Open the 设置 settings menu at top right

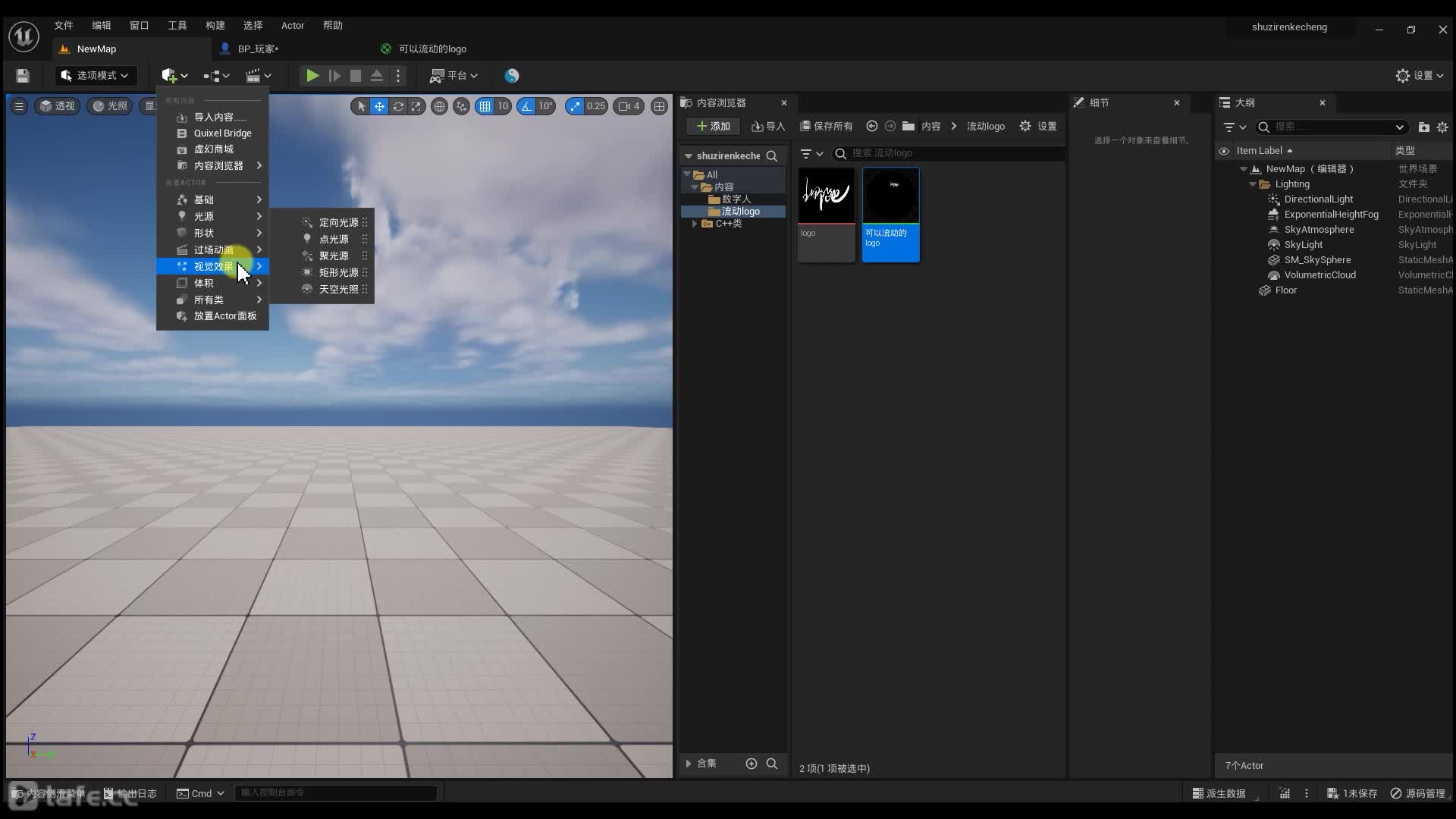pos(1420,76)
